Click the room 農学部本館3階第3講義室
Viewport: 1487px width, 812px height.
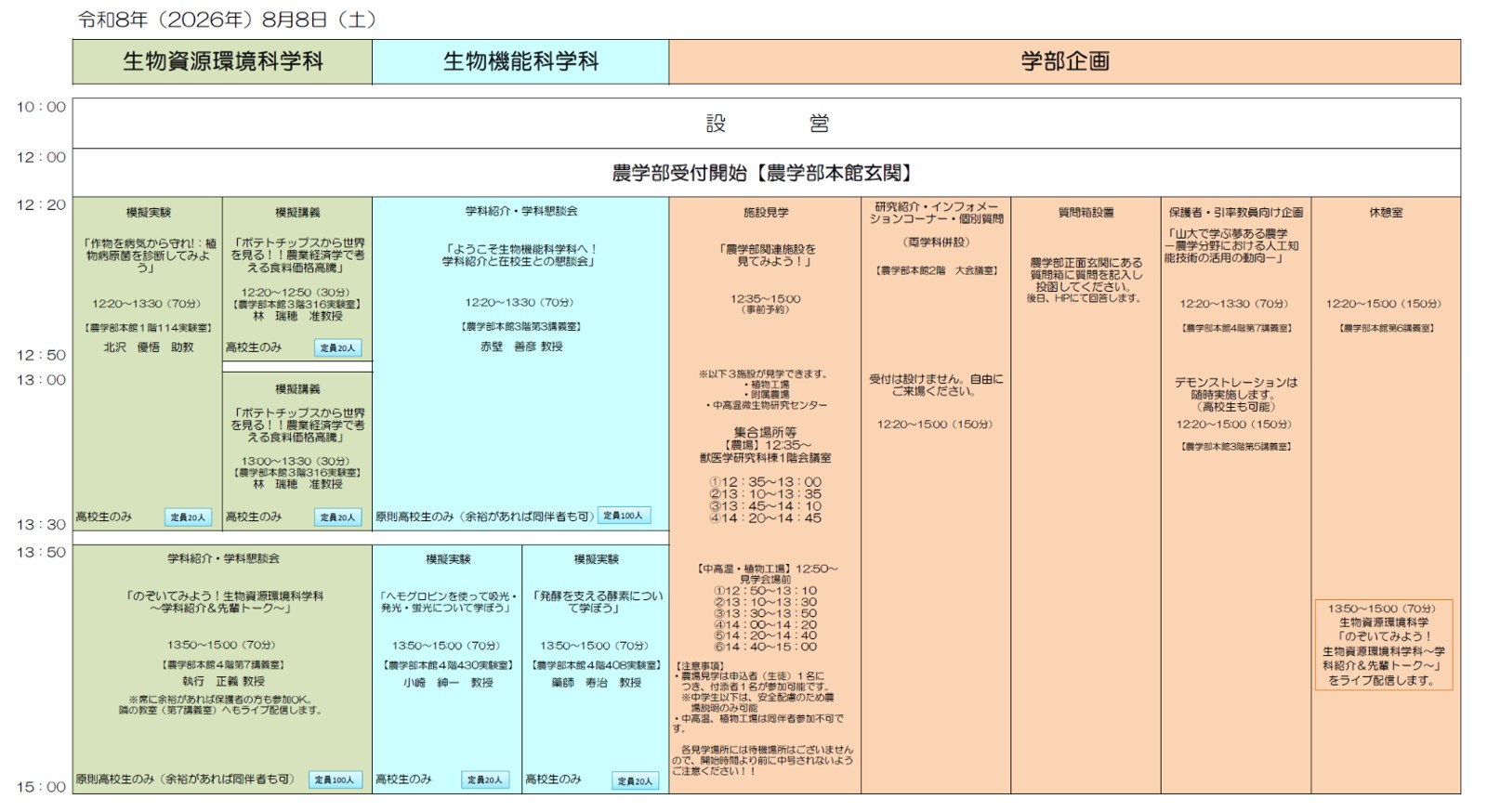(520, 326)
